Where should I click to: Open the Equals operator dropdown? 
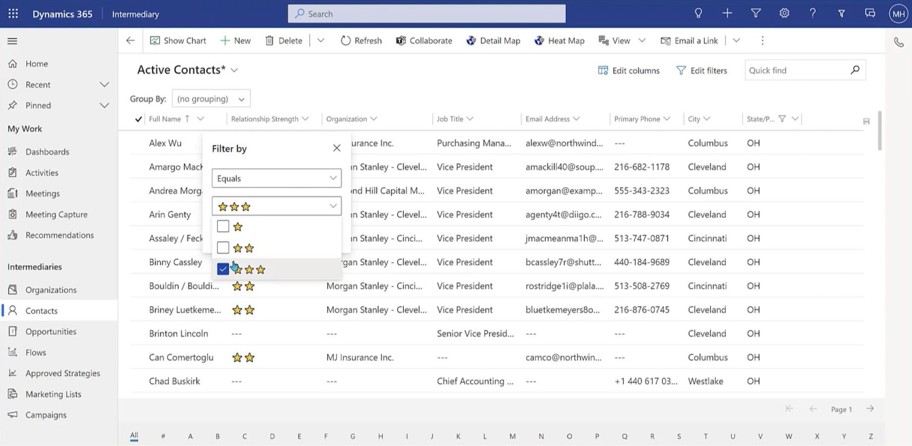click(x=276, y=179)
